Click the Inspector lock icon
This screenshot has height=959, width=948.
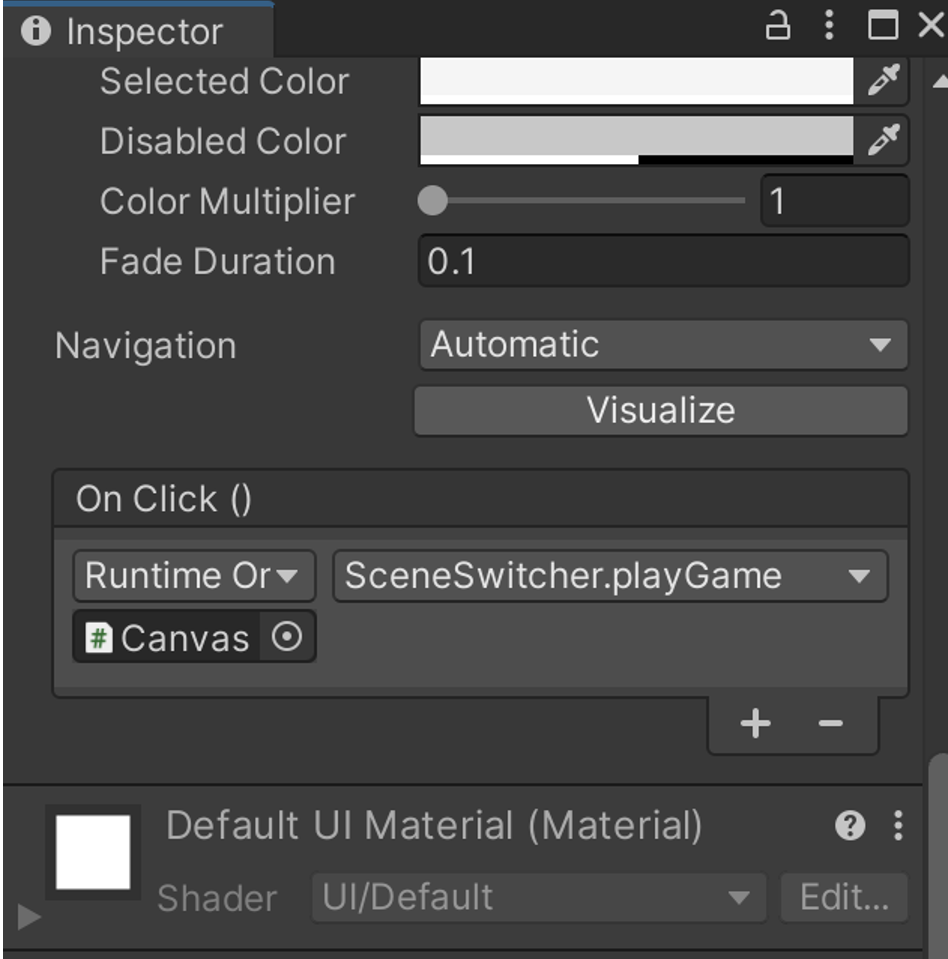[778, 25]
